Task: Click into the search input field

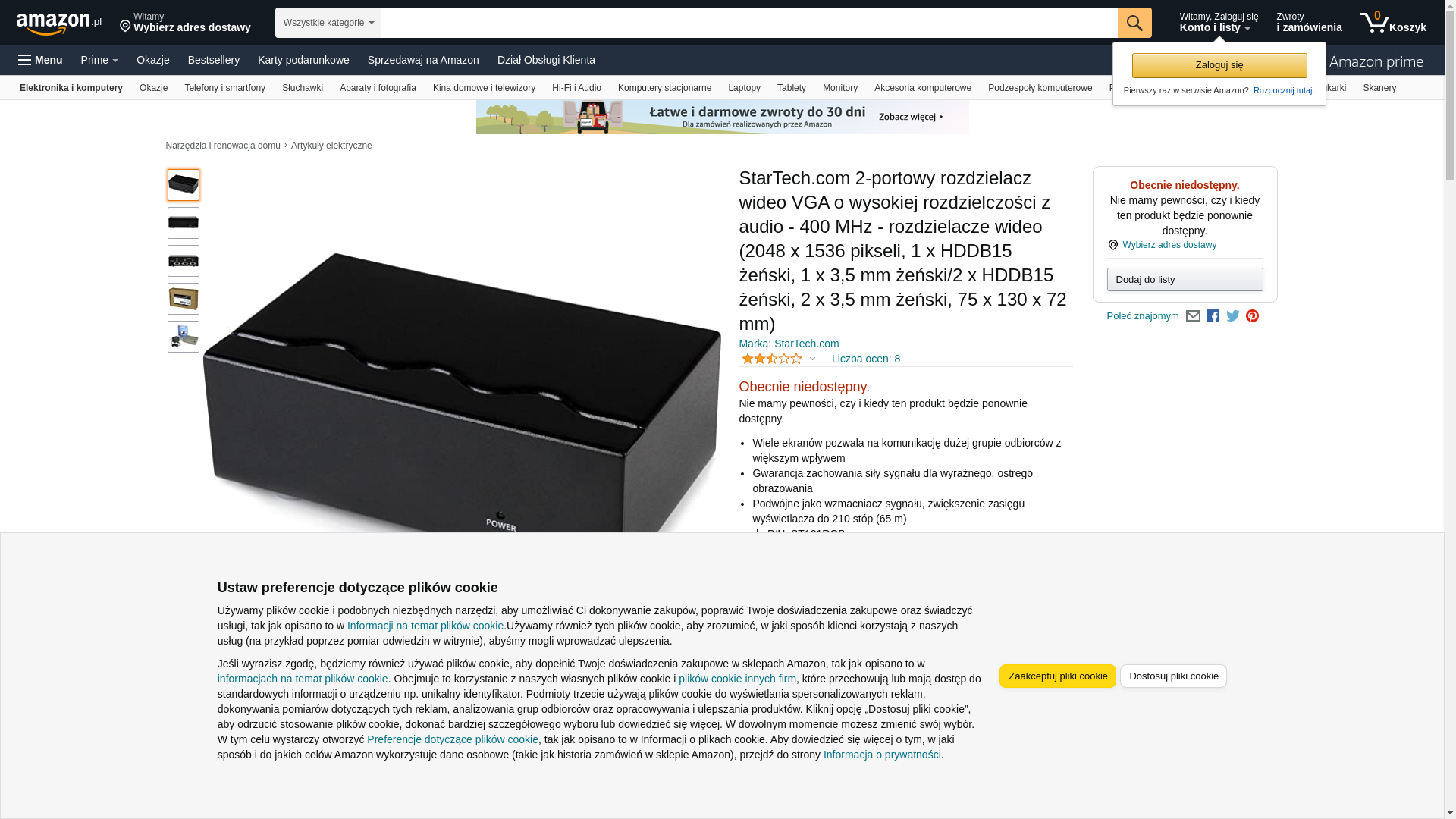Action: [x=748, y=23]
